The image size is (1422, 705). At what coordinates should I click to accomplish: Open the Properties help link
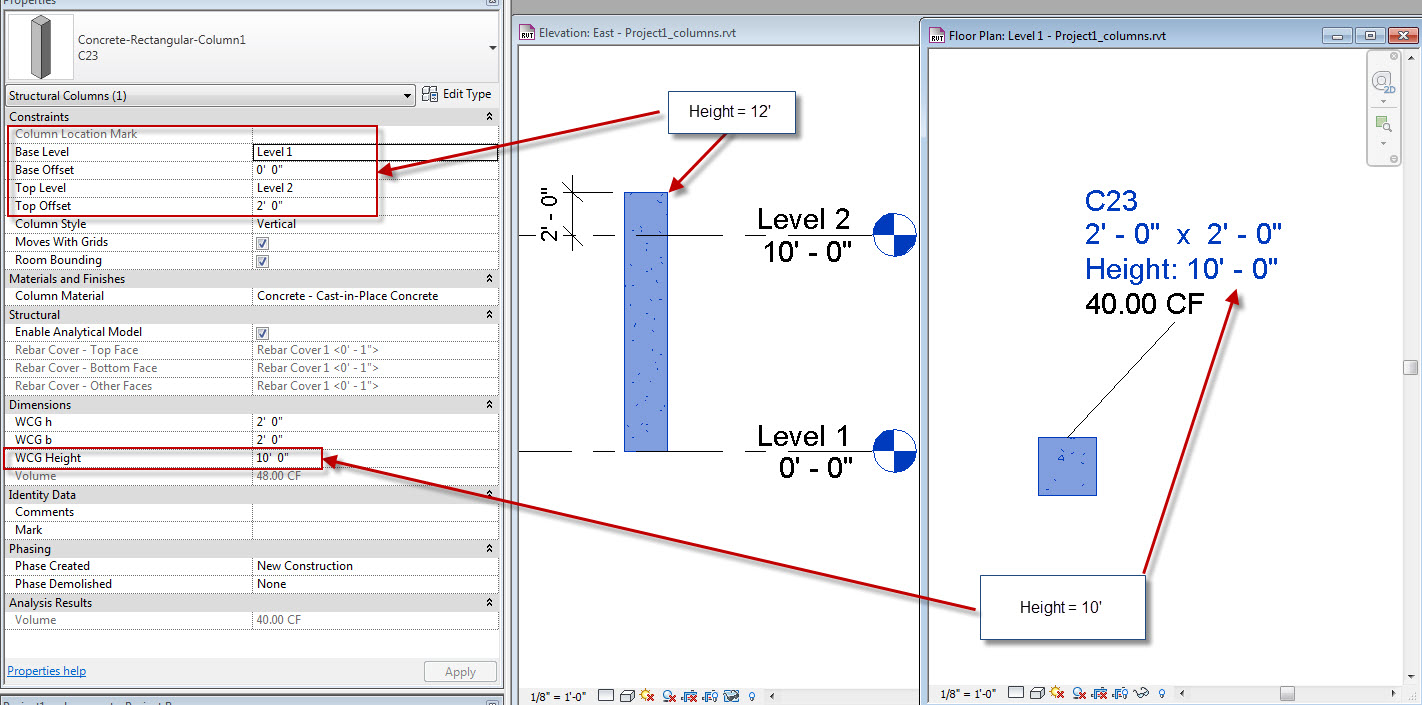click(x=46, y=670)
